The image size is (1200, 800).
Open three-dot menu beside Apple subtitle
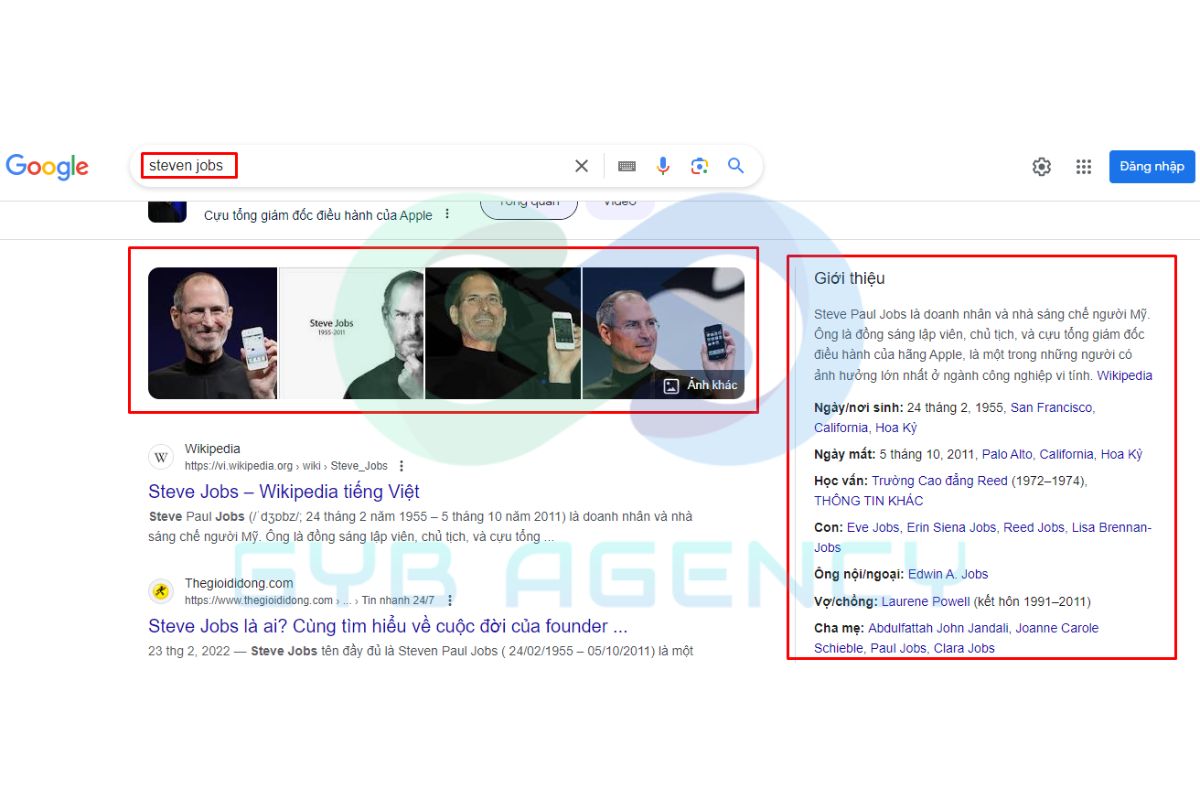coord(447,214)
